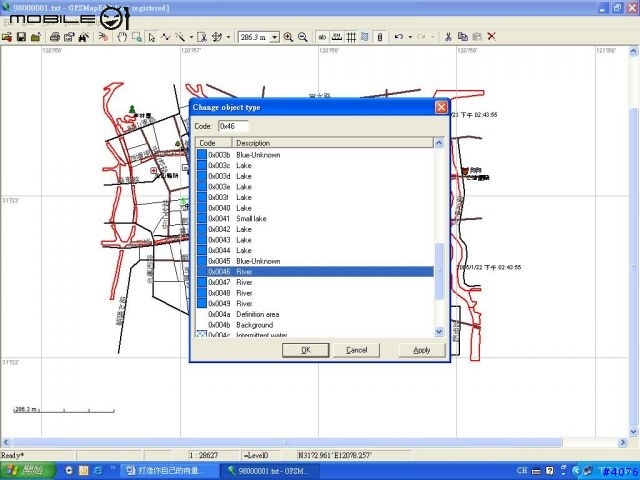The width and height of the screenshot is (640, 480).
Task: Click the binoculars Find icon
Action: 84,37
